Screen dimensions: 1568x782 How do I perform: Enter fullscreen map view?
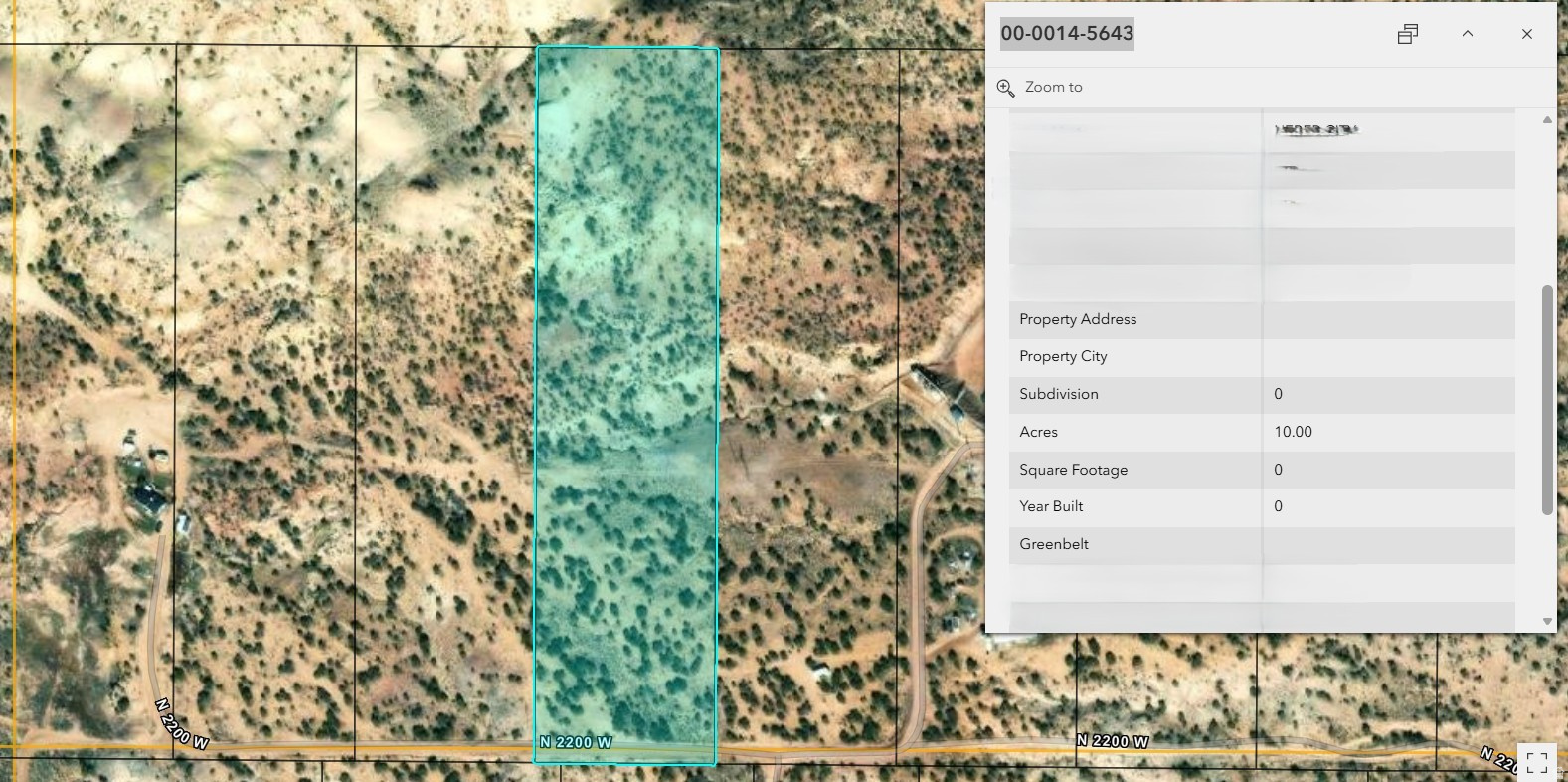(x=1536, y=762)
